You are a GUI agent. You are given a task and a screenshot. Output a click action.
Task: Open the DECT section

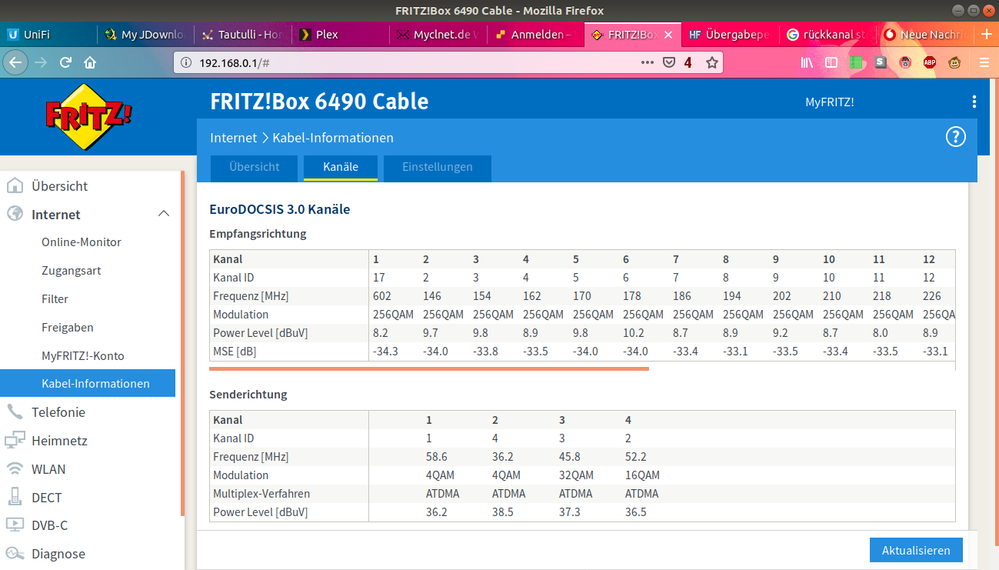point(47,497)
